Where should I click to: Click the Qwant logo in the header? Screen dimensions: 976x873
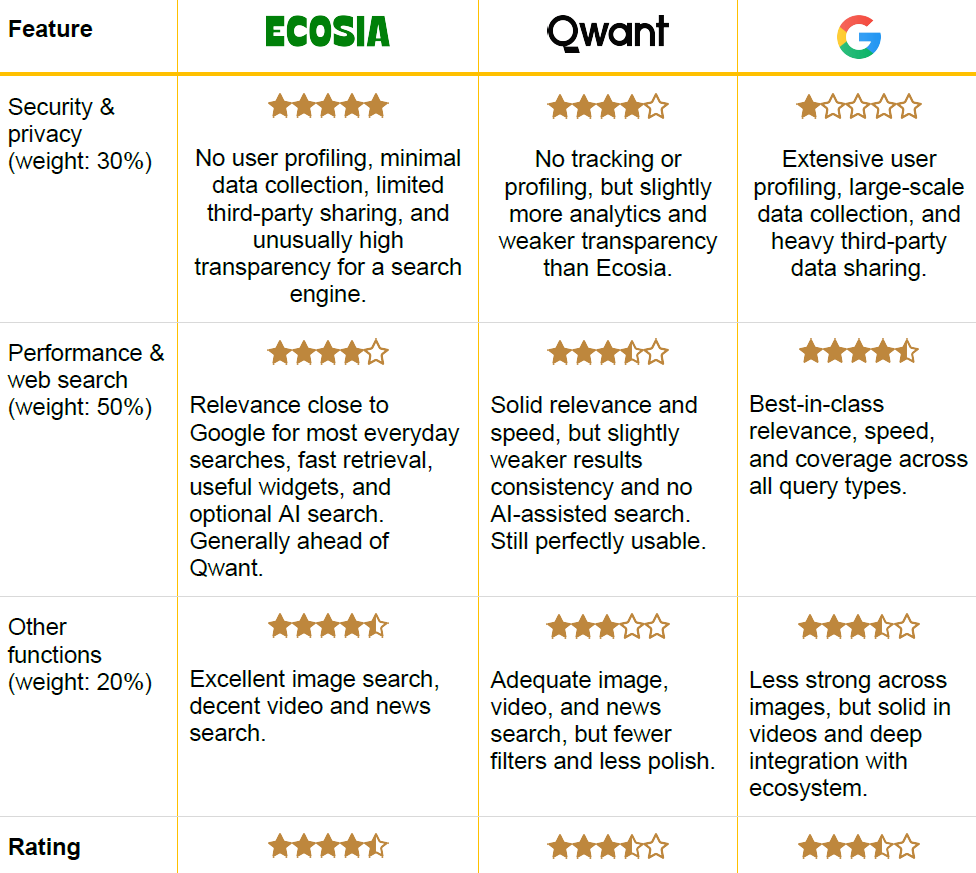(607, 33)
